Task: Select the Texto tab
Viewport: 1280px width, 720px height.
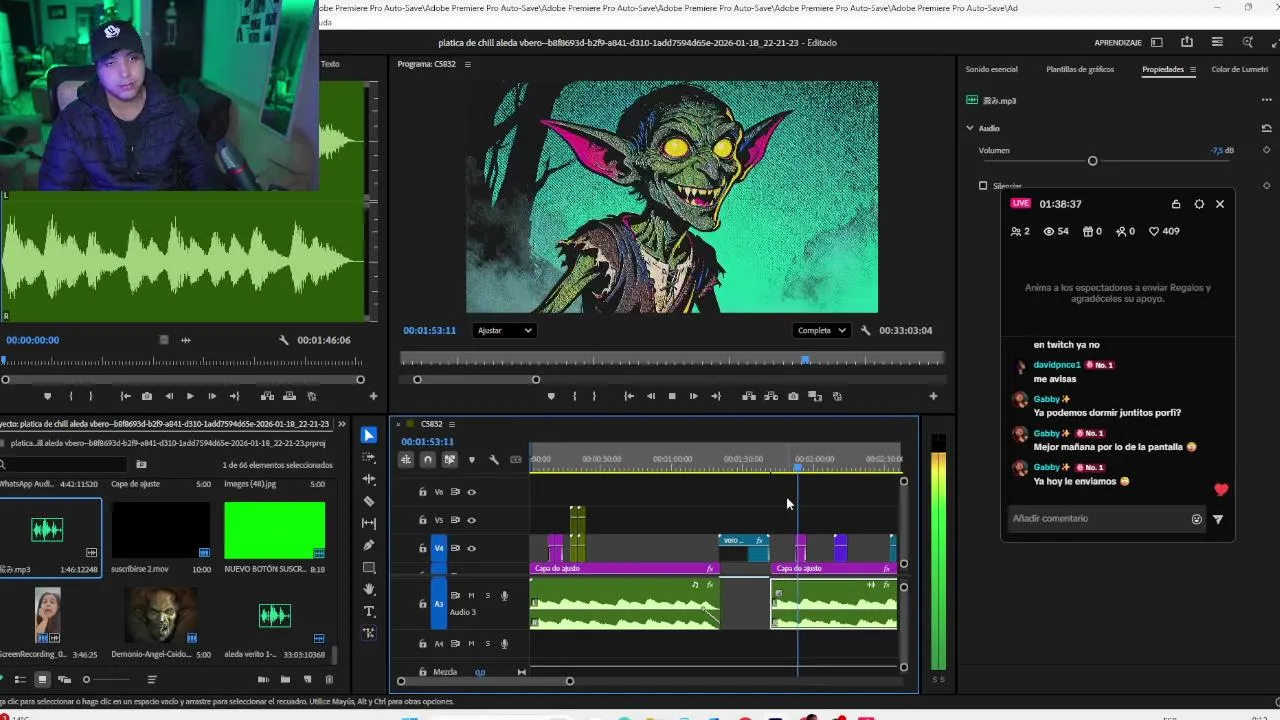Action: coord(329,64)
